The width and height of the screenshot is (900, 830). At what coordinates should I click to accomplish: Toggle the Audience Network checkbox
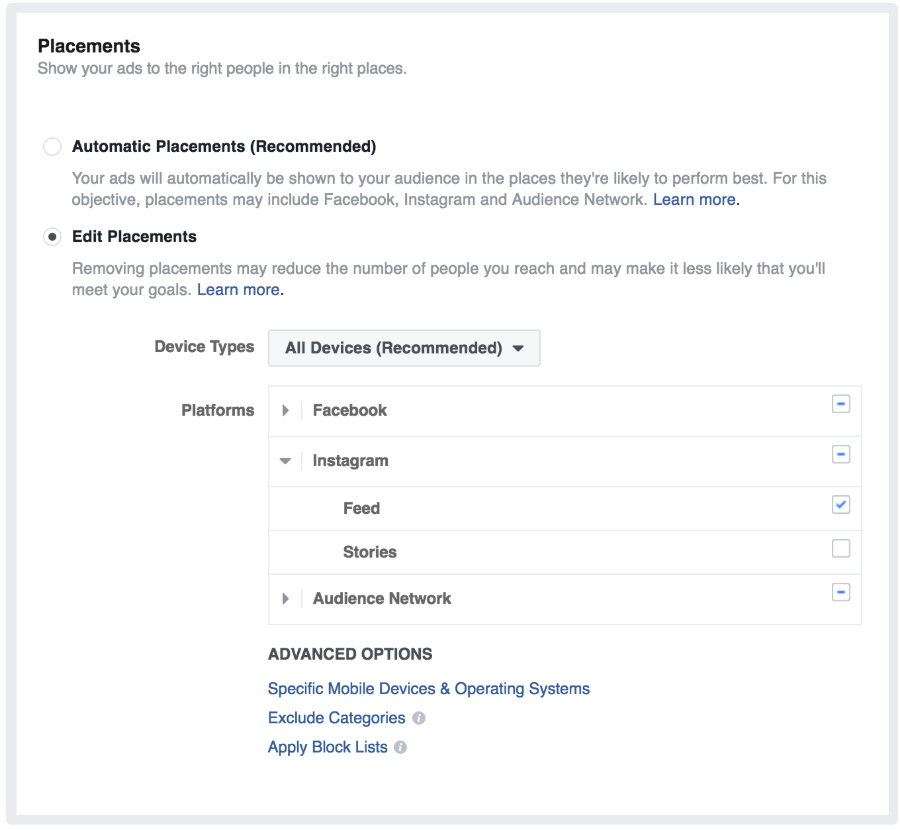point(841,592)
